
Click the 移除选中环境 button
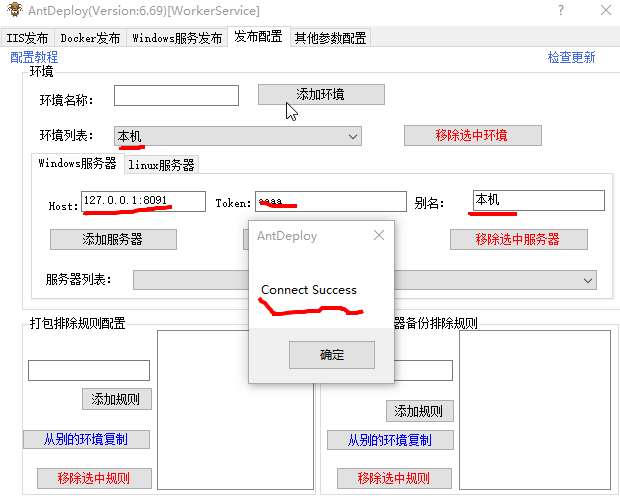pyautogui.click(x=473, y=136)
